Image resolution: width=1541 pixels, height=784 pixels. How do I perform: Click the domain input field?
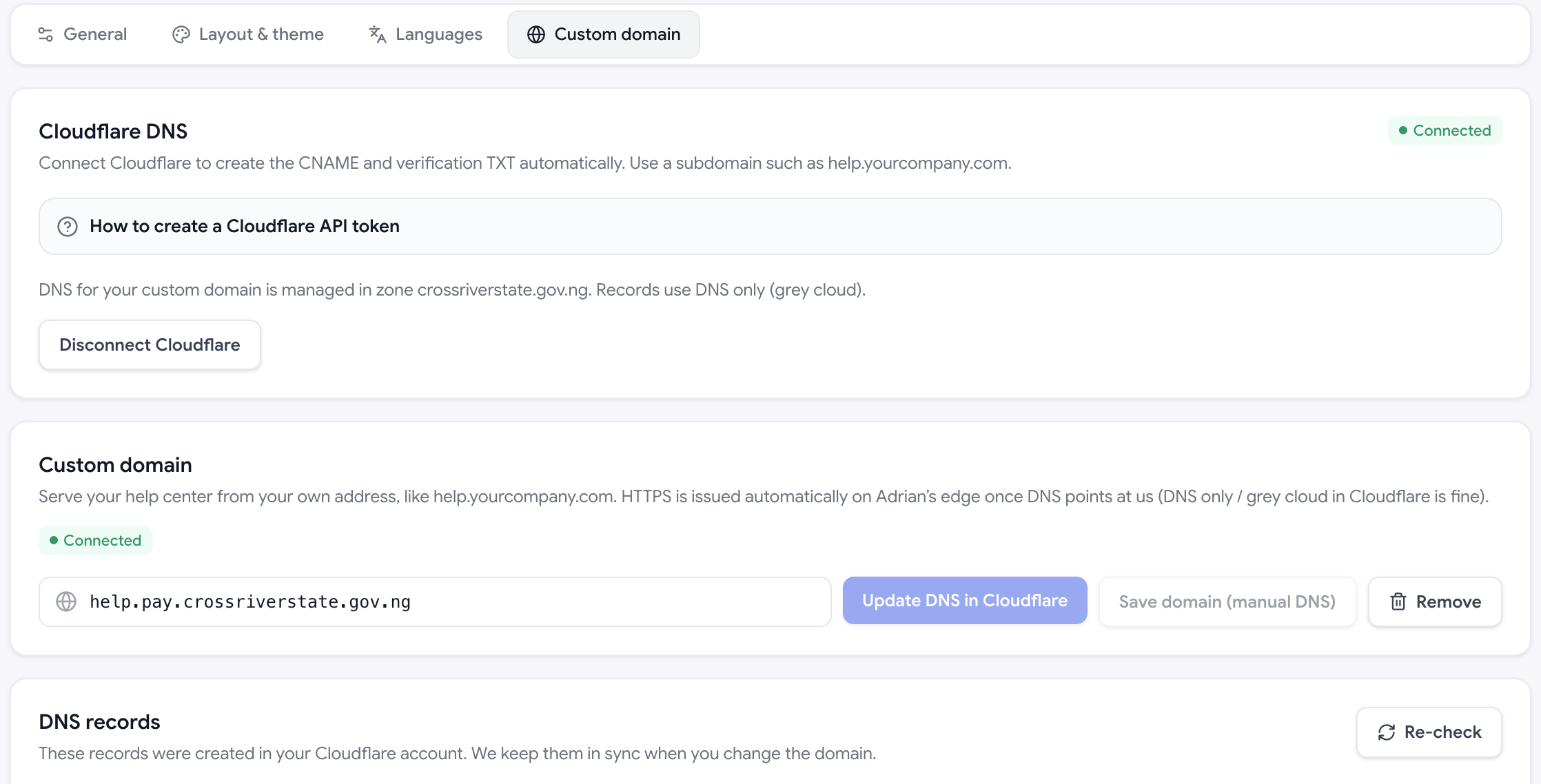pos(435,601)
